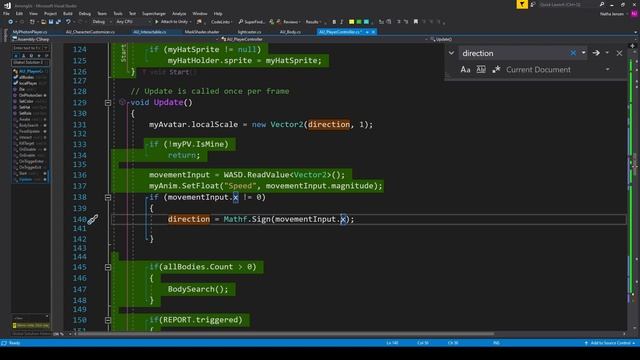Click Add to Source Control in status bar
The height and width of the screenshot is (360, 640).
click(x=610, y=343)
